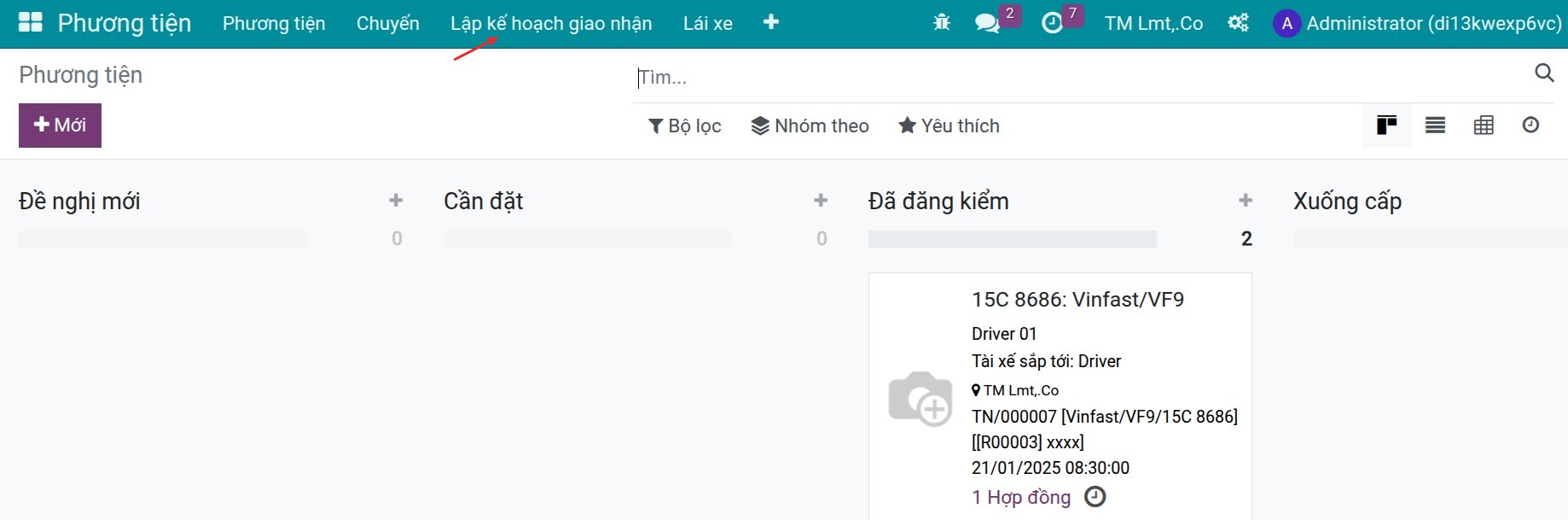Click the Xuống cấp column header
The image size is (1568, 520).
coord(1347,202)
